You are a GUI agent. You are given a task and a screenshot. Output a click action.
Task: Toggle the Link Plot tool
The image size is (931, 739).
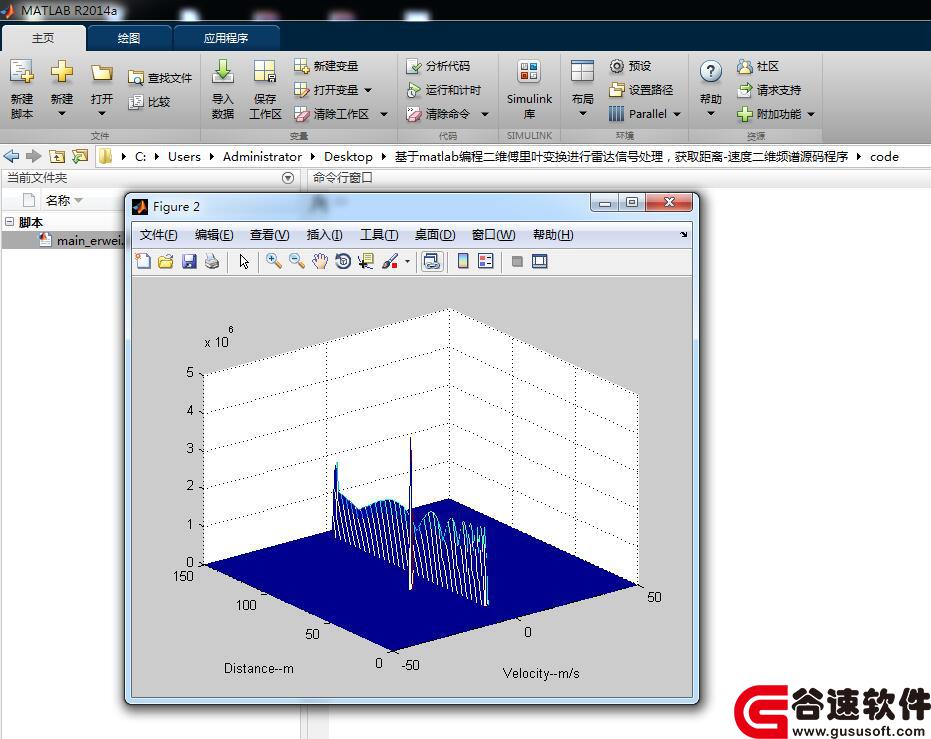pyautogui.click(x=432, y=261)
